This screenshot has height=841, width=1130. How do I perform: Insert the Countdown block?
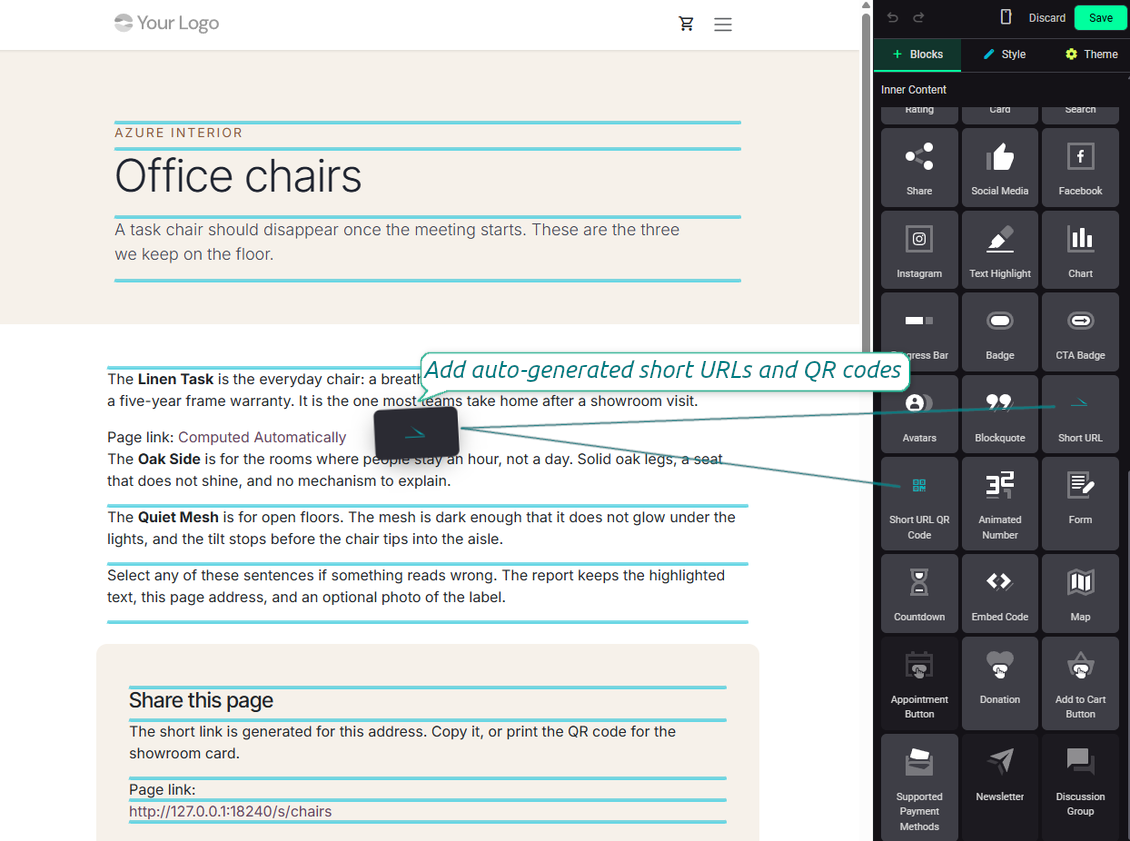coord(919,593)
